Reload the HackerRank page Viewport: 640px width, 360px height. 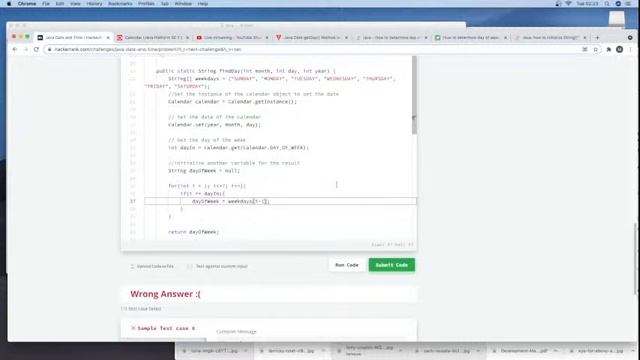click(36, 49)
